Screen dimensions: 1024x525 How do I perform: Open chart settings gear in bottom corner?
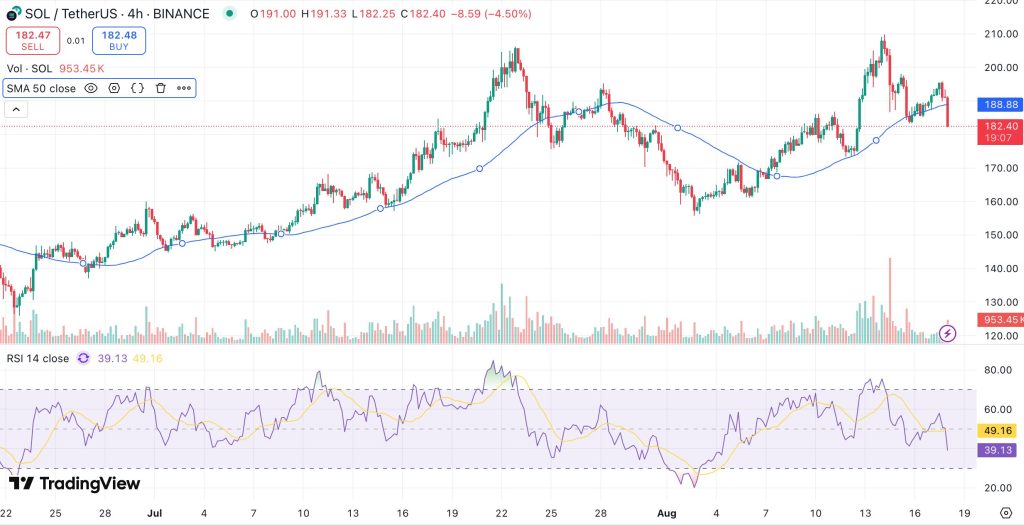1006,513
